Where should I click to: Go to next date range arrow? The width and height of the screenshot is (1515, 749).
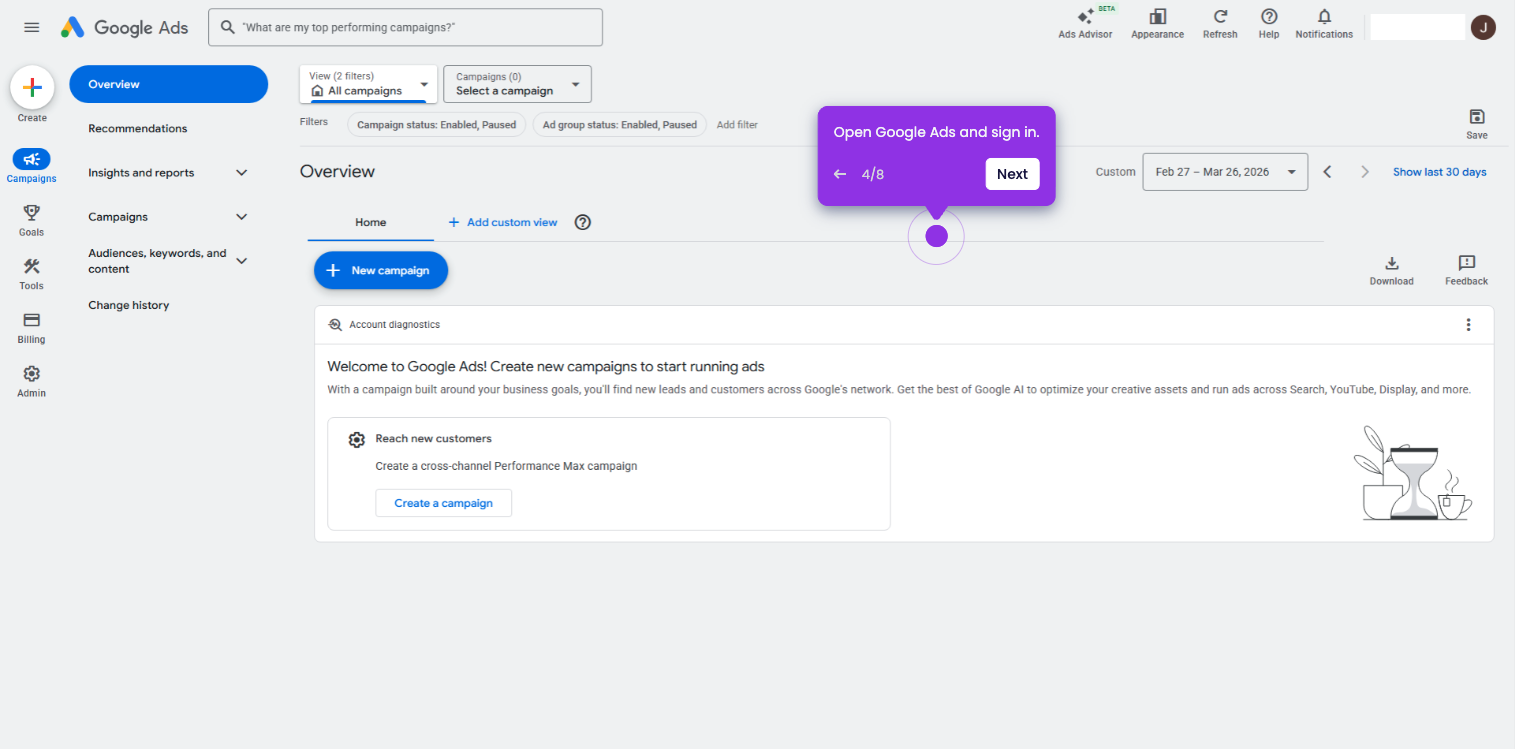point(1365,172)
